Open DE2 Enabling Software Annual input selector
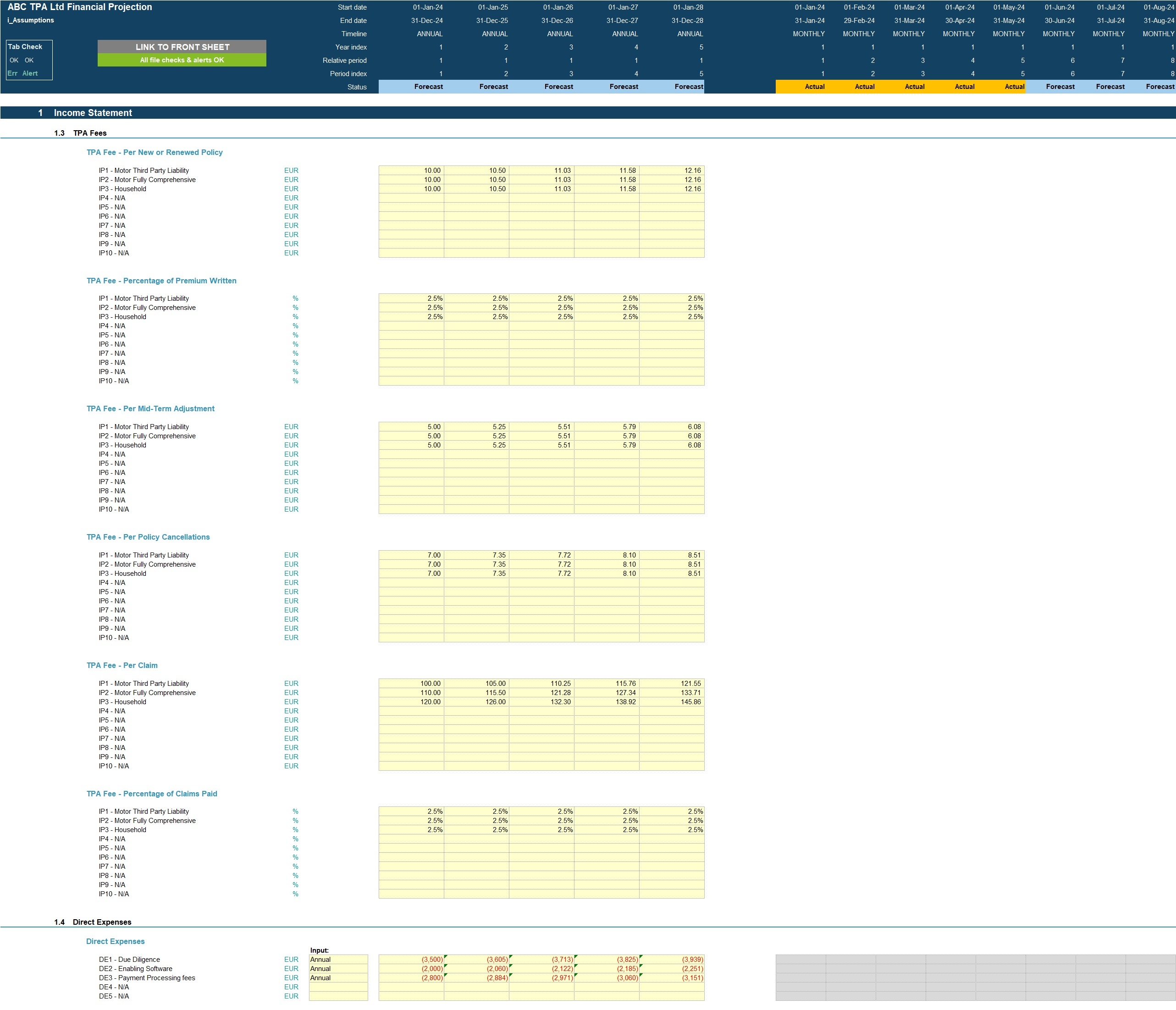This screenshot has height=1010, width=1176. tap(338, 969)
